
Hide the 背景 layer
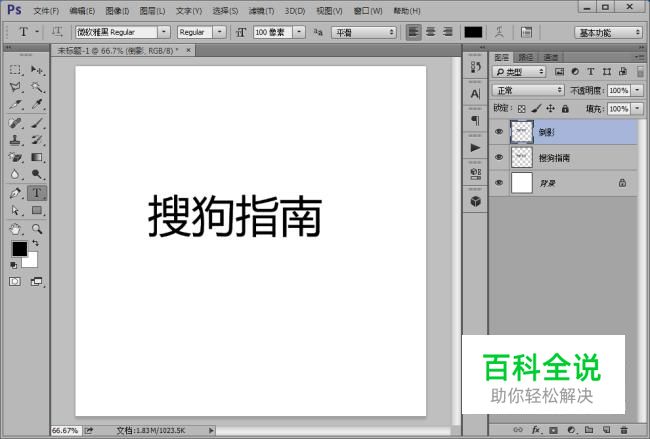pos(499,183)
